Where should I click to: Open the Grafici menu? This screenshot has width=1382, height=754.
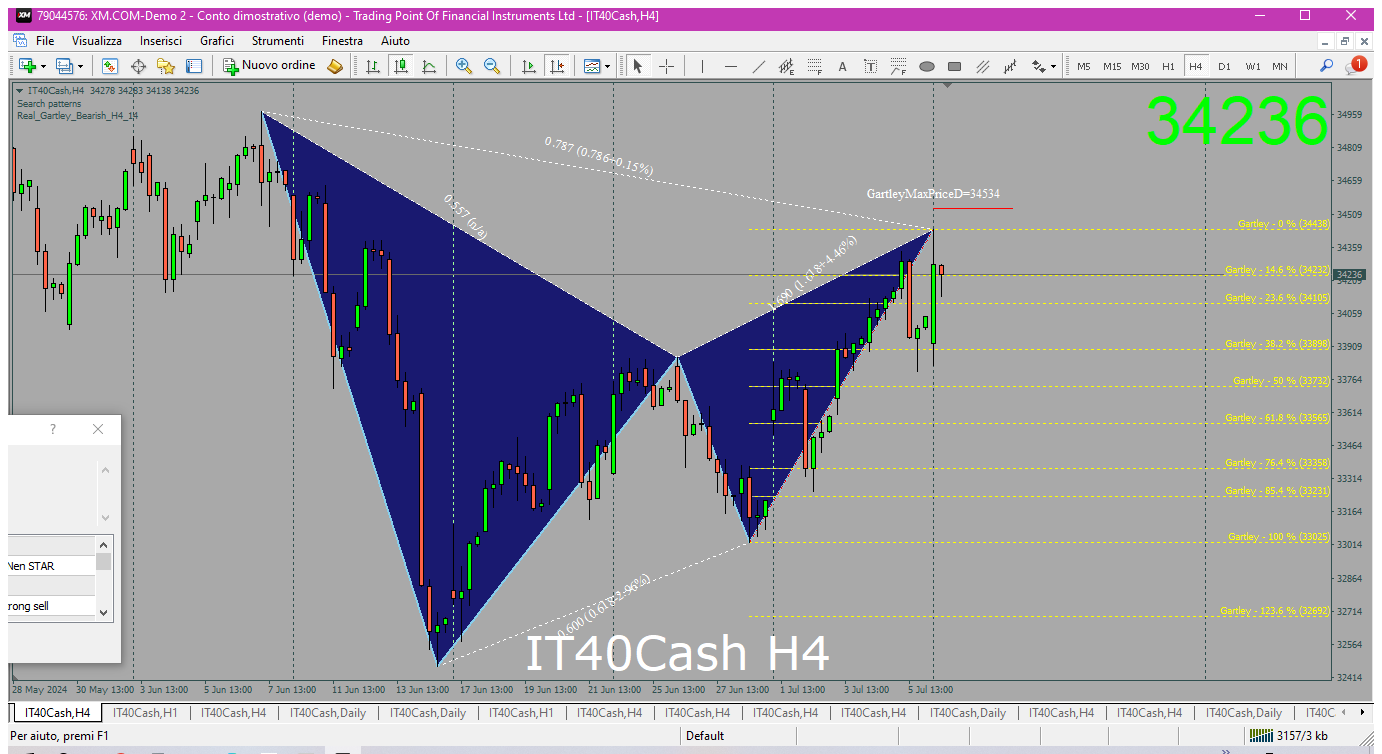click(217, 41)
